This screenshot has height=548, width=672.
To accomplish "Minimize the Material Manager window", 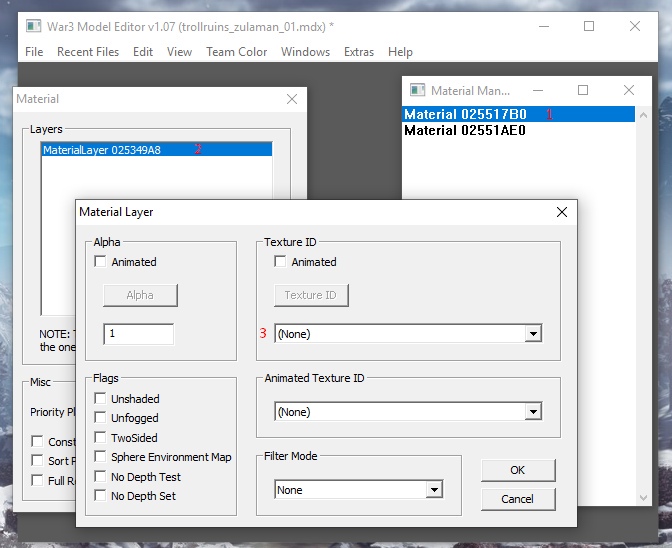I will (538, 90).
